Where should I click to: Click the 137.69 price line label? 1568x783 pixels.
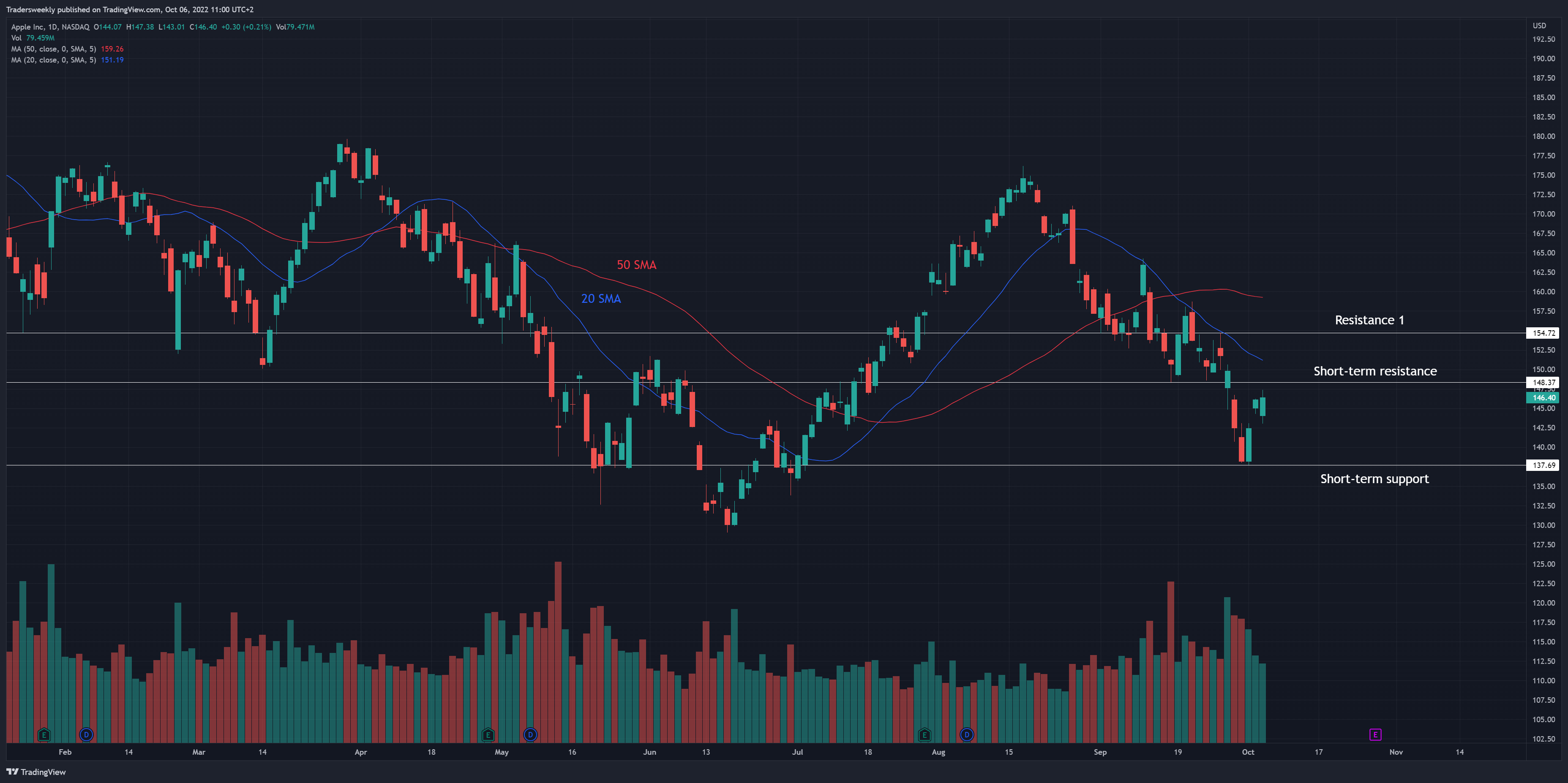(x=1543, y=465)
